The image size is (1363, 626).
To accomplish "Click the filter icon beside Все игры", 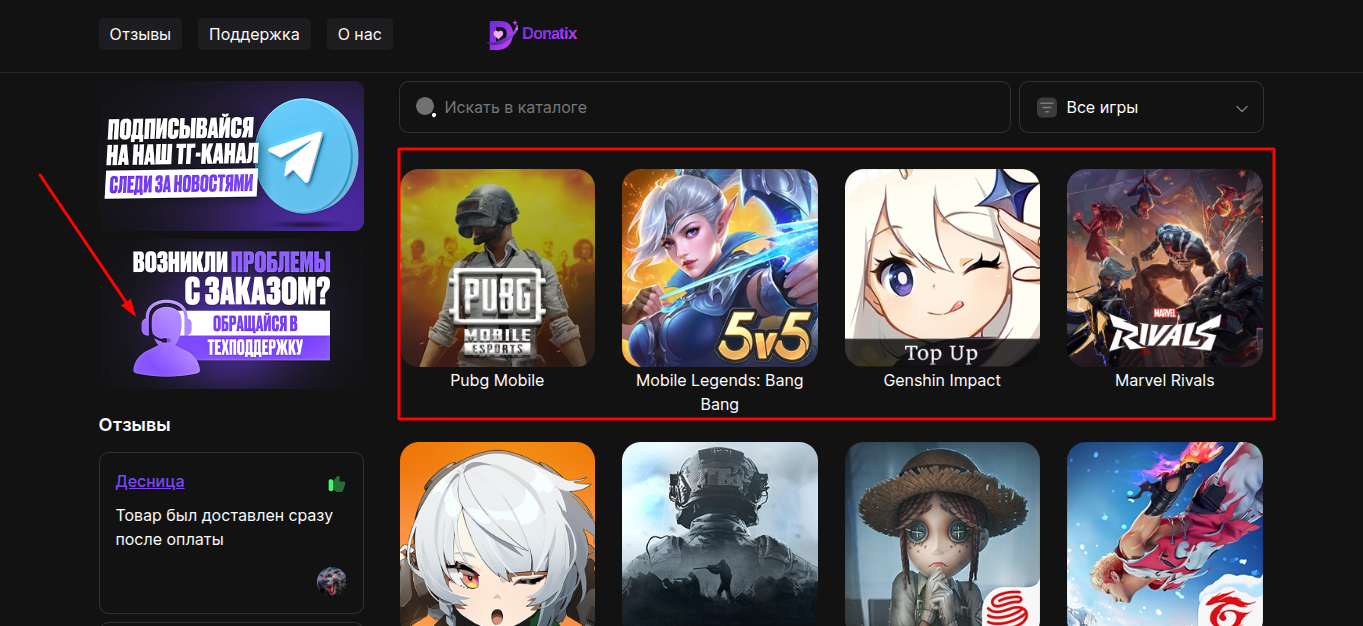I will (x=1047, y=107).
